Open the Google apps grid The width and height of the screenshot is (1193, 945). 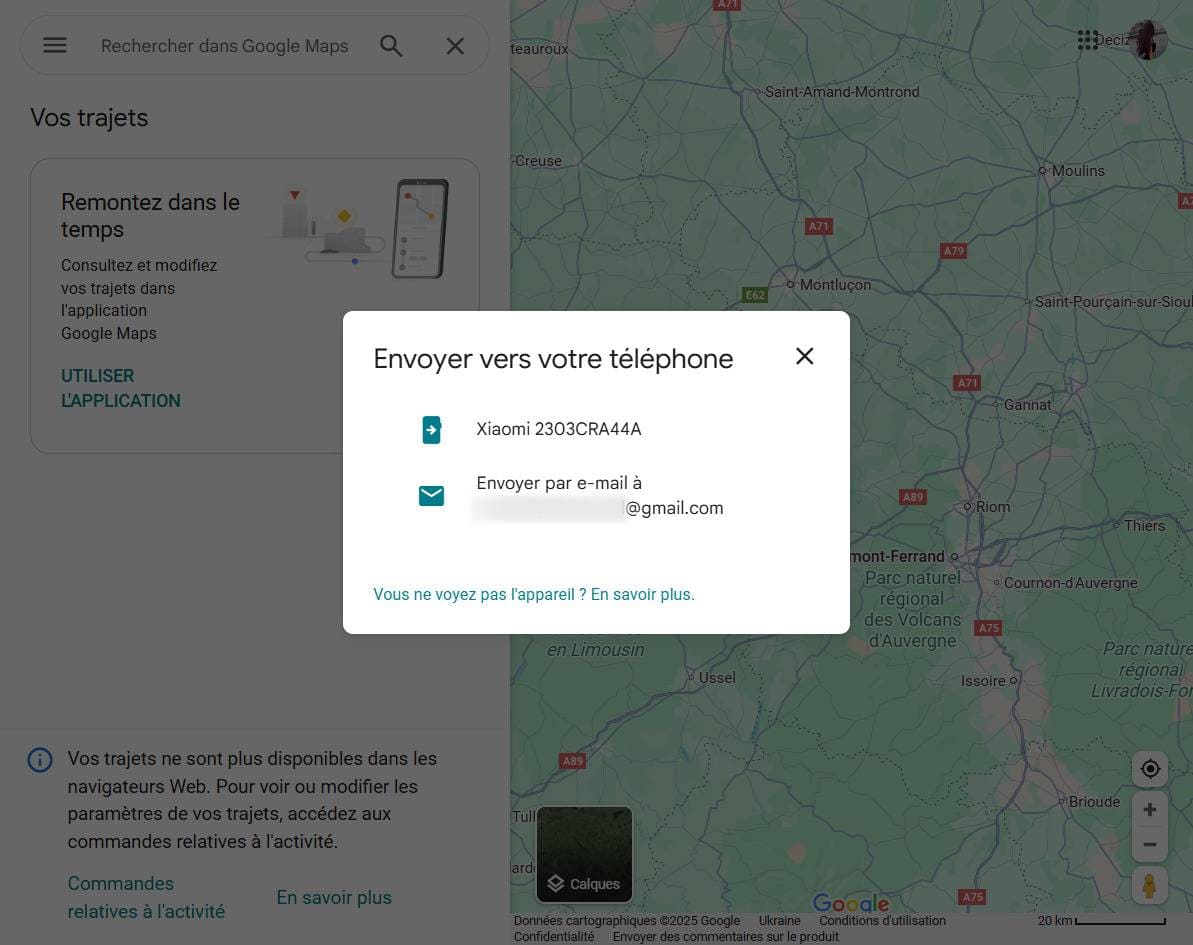coord(1087,40)
